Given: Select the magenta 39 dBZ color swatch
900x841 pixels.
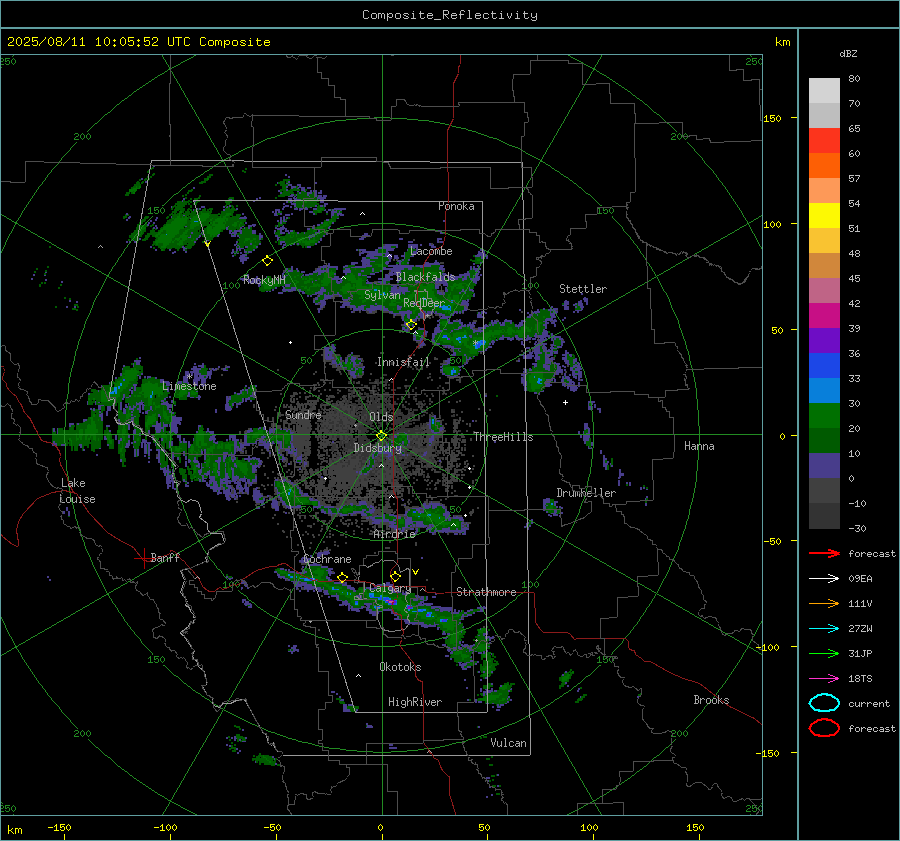Looking at the screenshot, I should point(824,315).
